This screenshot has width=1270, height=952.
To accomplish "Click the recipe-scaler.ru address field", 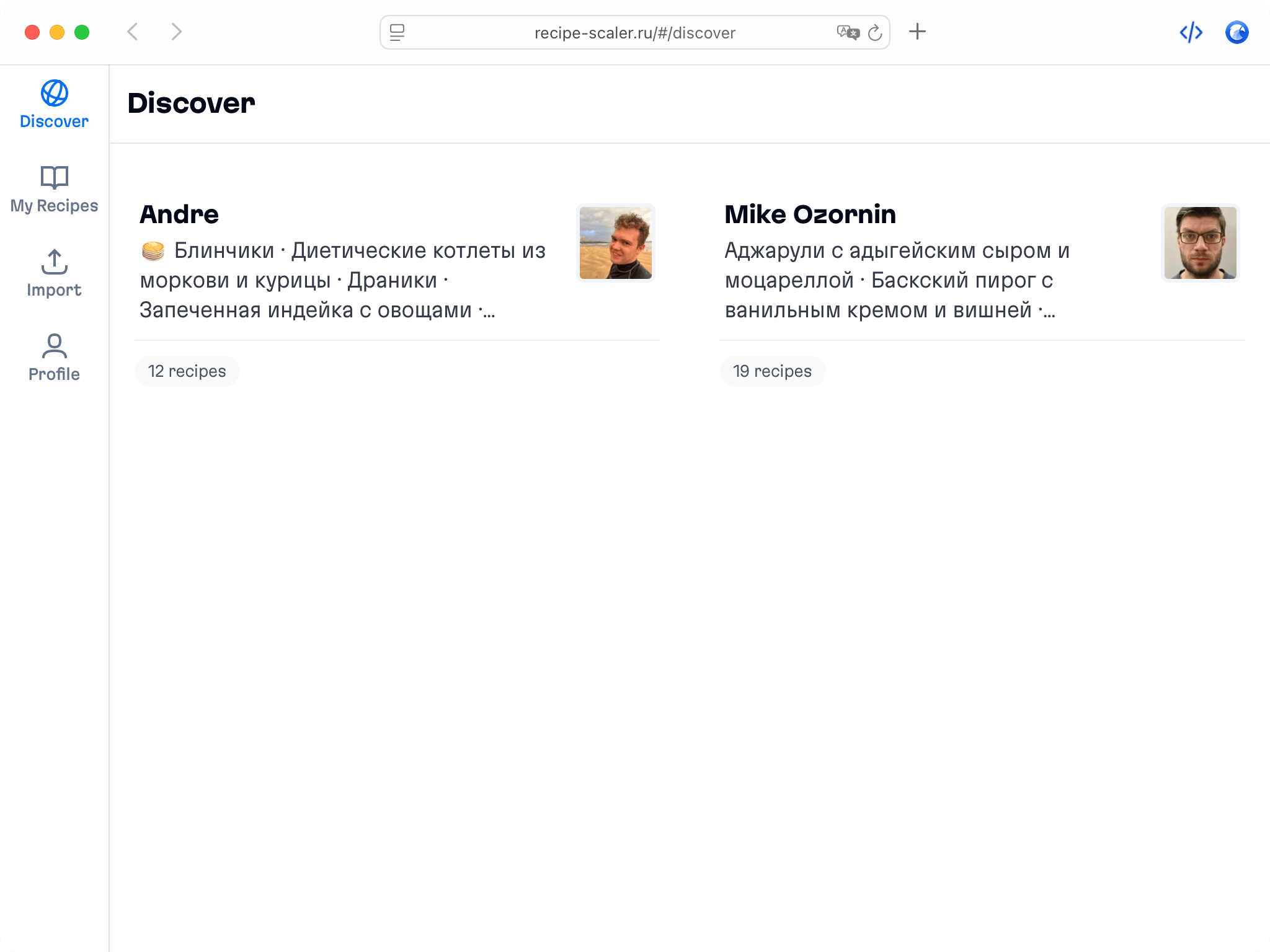I will [x=634, y=33].
